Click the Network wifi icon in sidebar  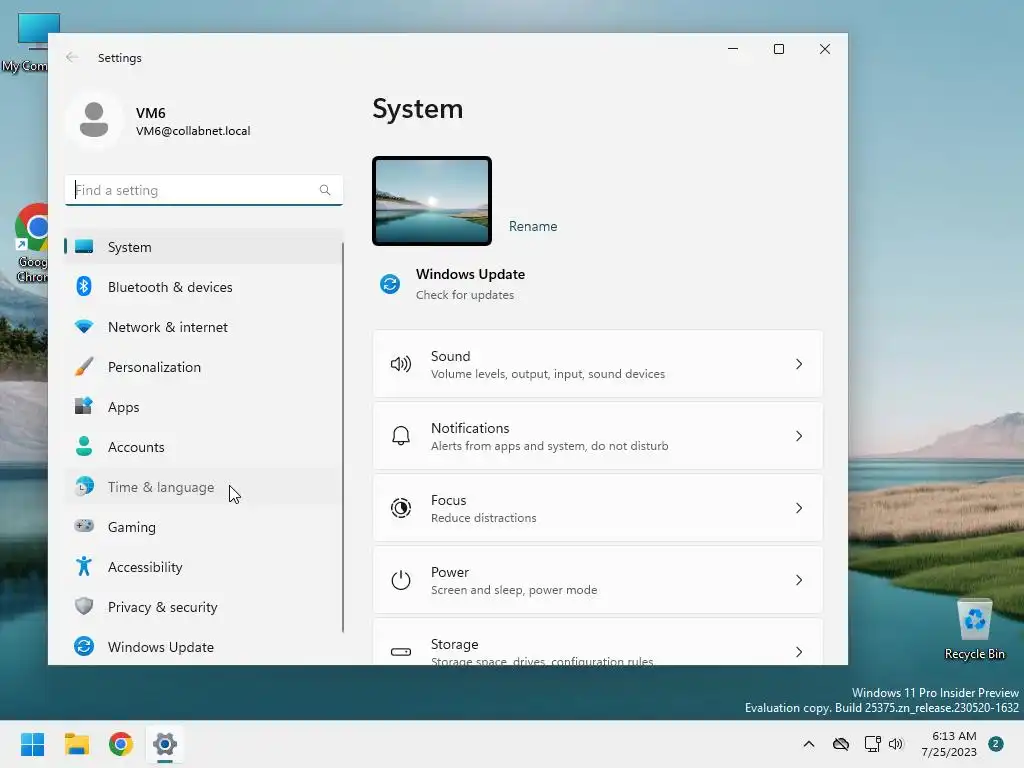tap(84, 327)
